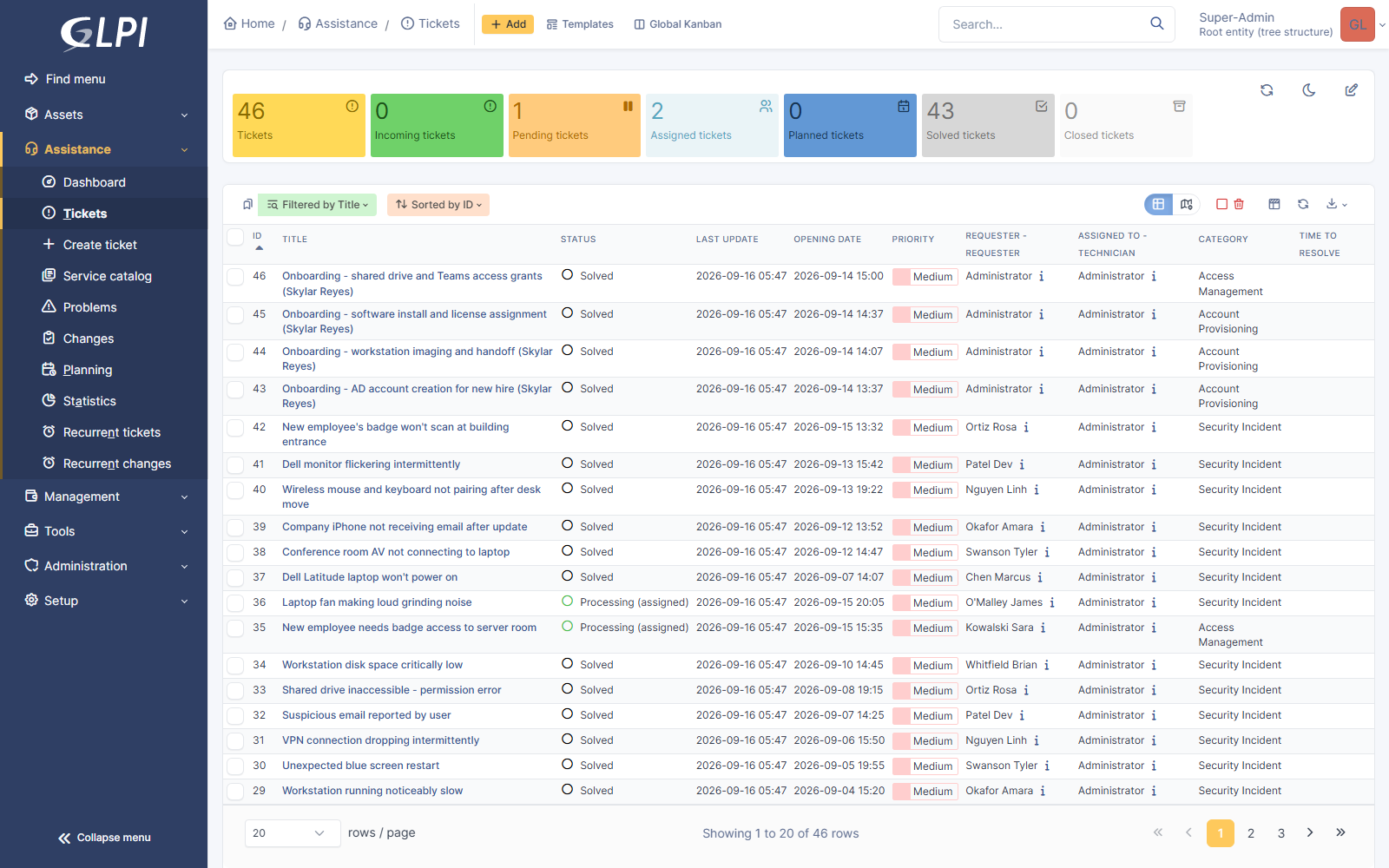
Task: Click the green Incoming tickets card
Action: pyautogui.click(x=437, y=125)
